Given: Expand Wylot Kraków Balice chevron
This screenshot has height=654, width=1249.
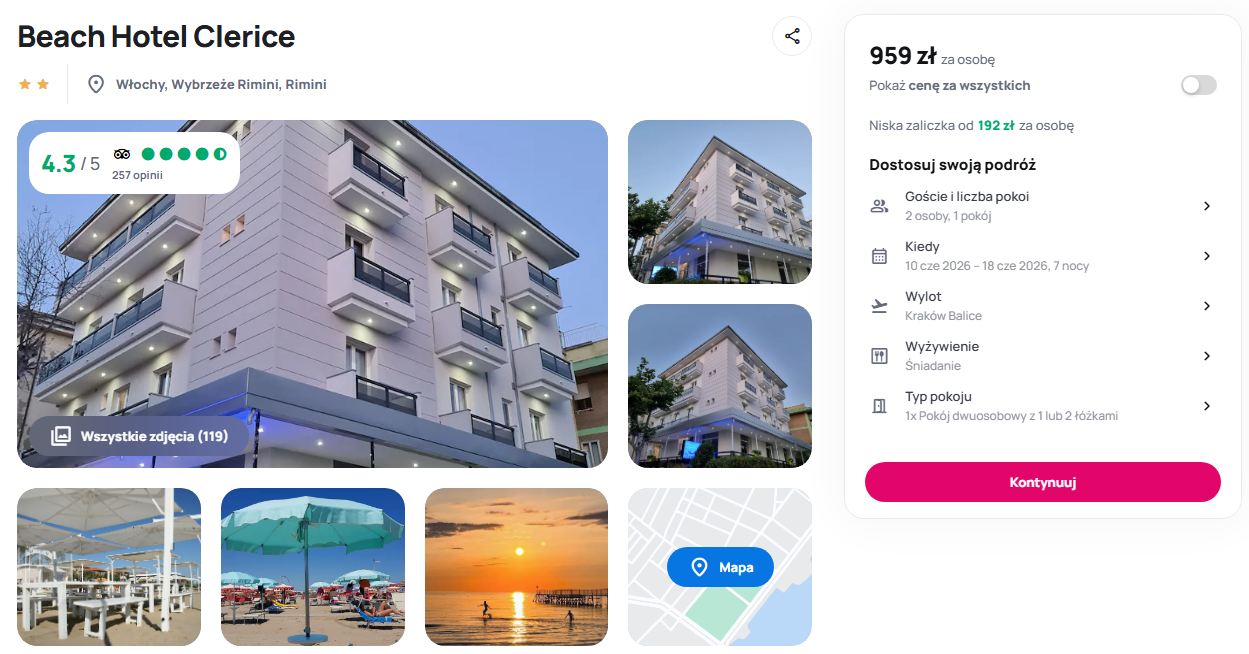Looking at the screenshot, I should pos(1206,306).
